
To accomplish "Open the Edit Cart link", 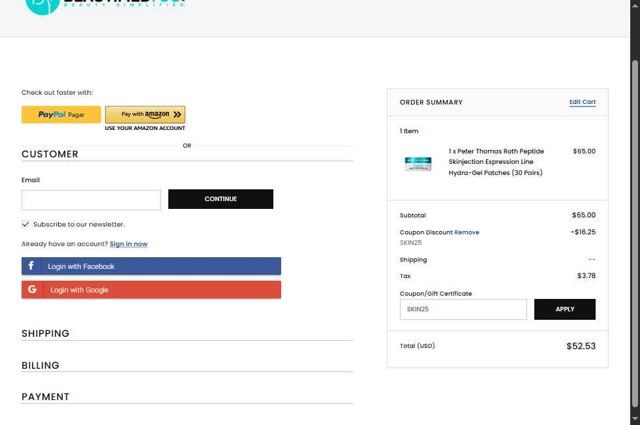I will [582, 102].
